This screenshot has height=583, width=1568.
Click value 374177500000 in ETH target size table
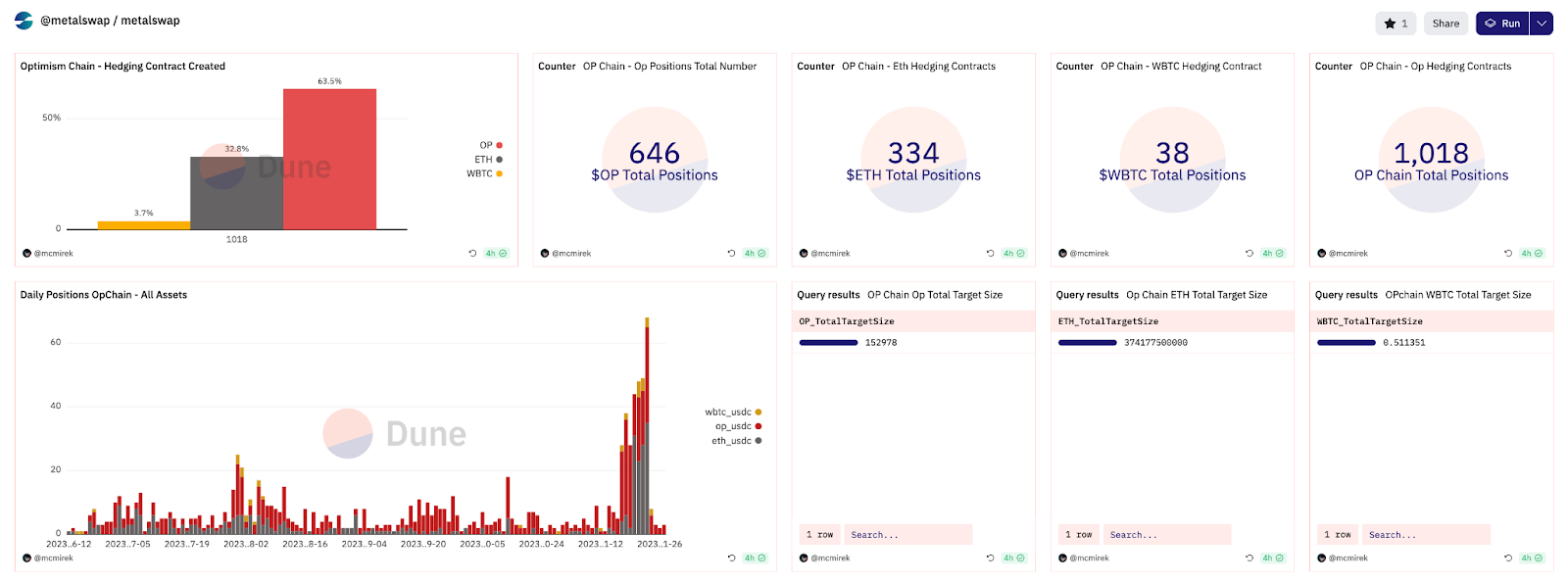pos(1155,343)
